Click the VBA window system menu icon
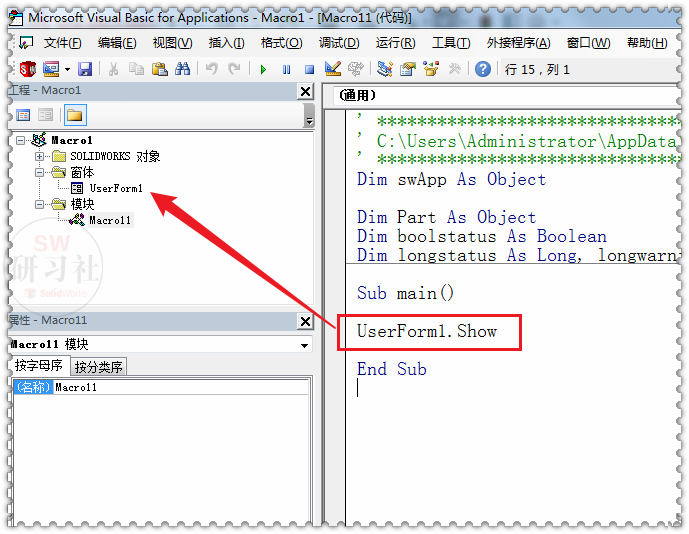689x534 pixels. tap(16, 17)
